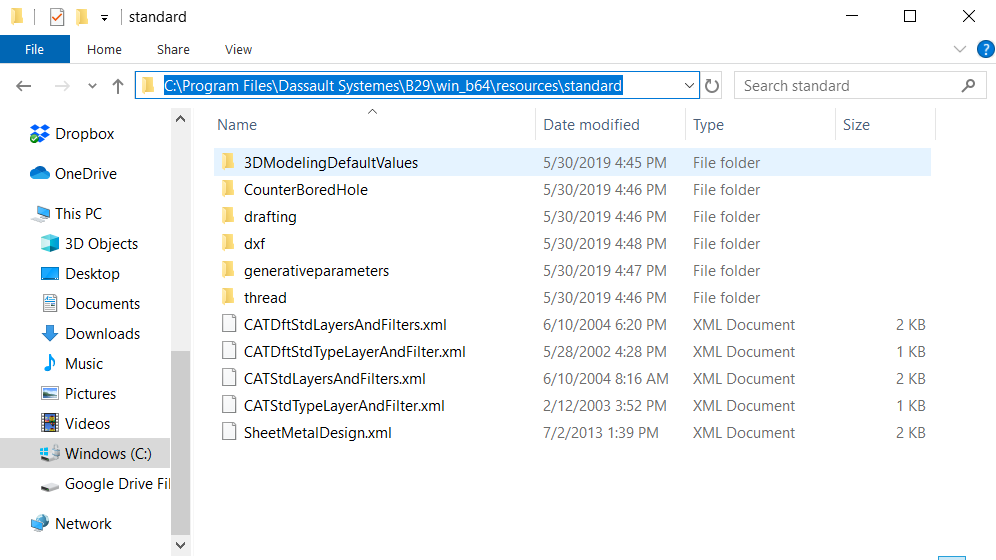Expand the address bar history dropdown
The width and height of the screenshot is (996, 560).
pos(689,86)
